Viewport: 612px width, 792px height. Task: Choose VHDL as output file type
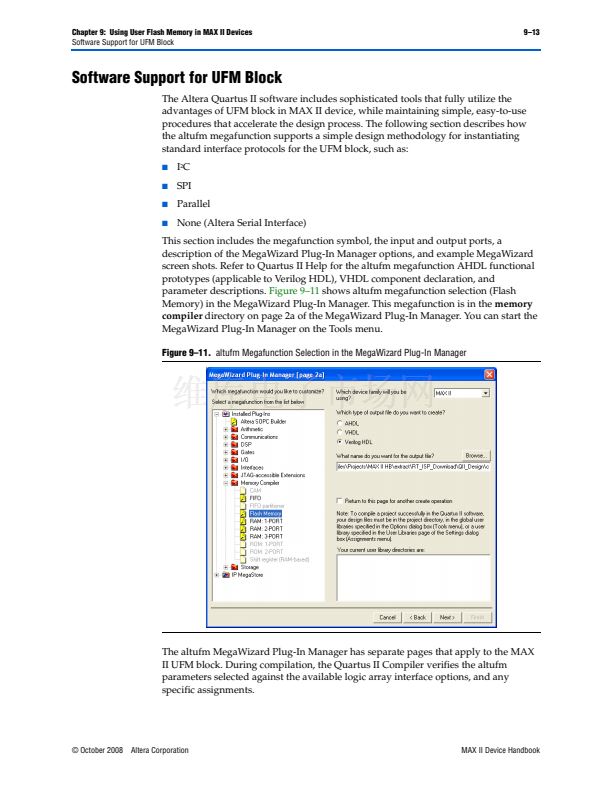click(x=340, y=432)
